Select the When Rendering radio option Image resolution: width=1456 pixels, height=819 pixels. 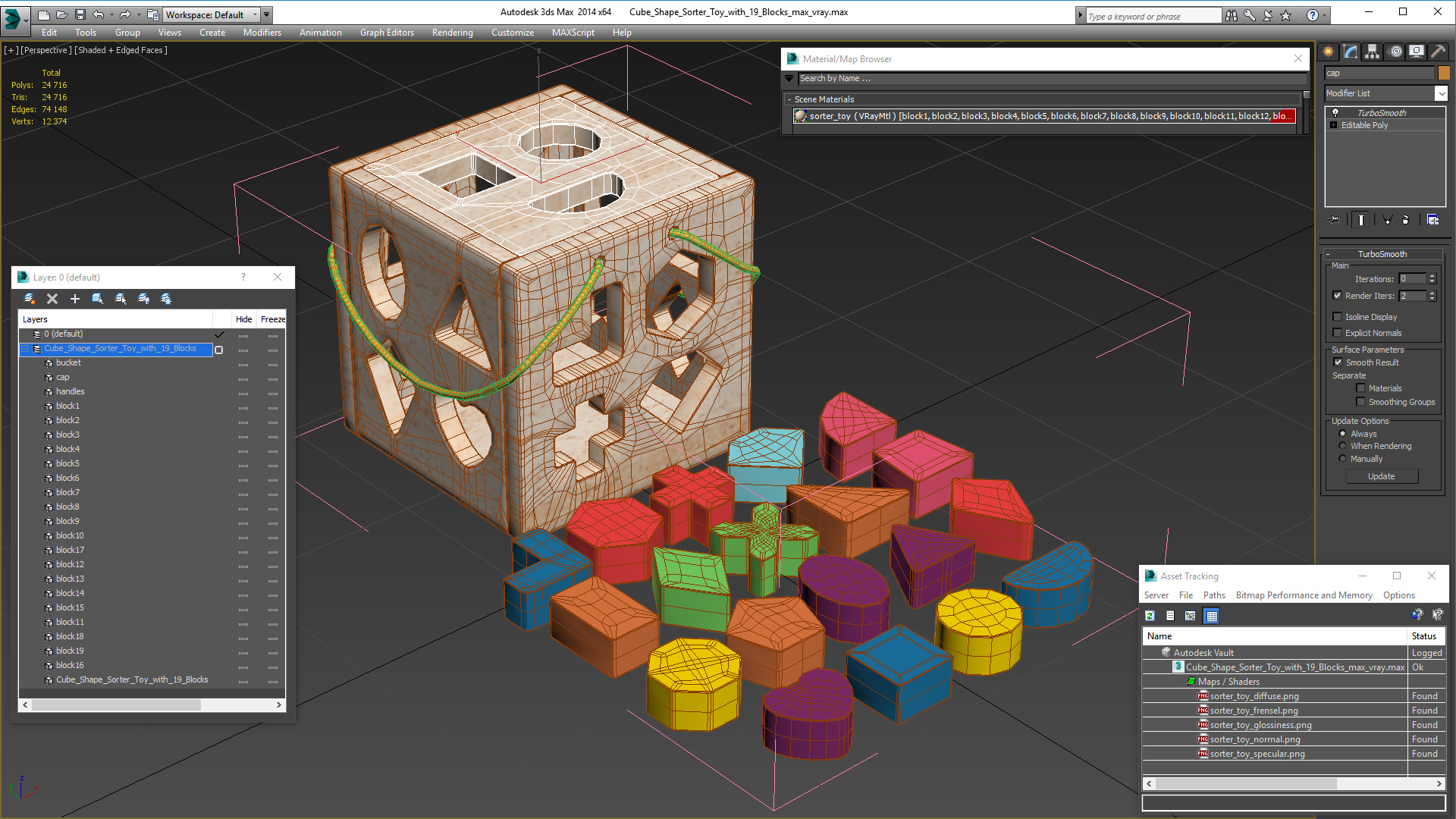point(1342,446)
